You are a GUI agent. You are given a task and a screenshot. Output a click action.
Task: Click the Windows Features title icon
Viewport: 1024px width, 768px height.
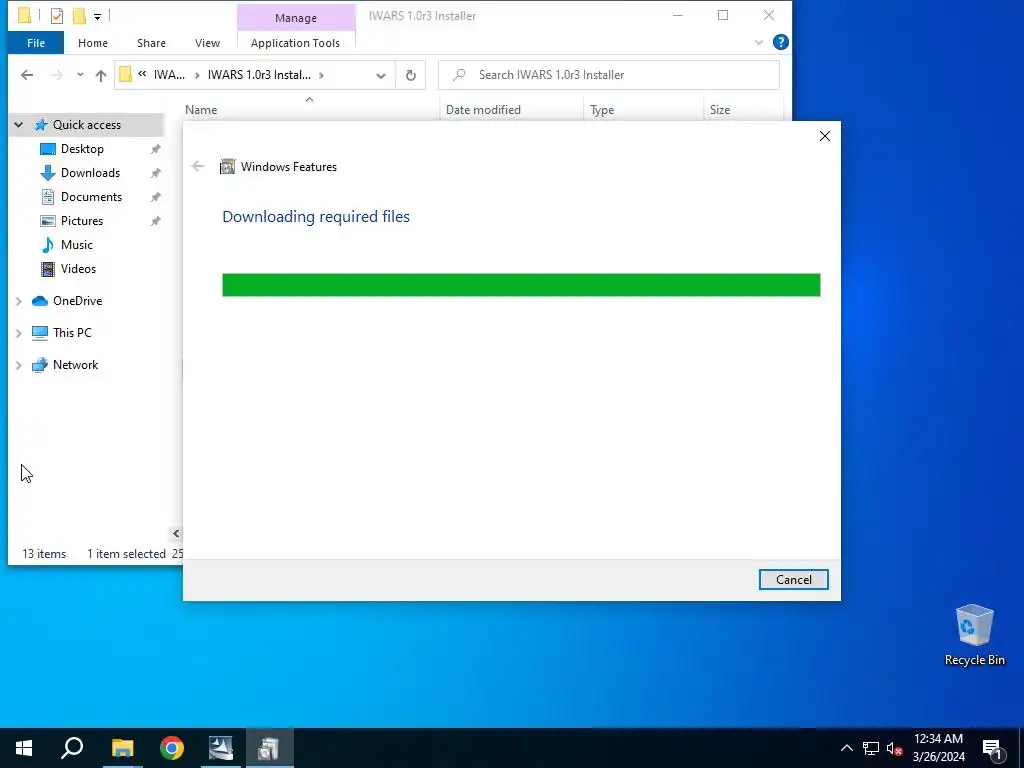click(227, 167)
